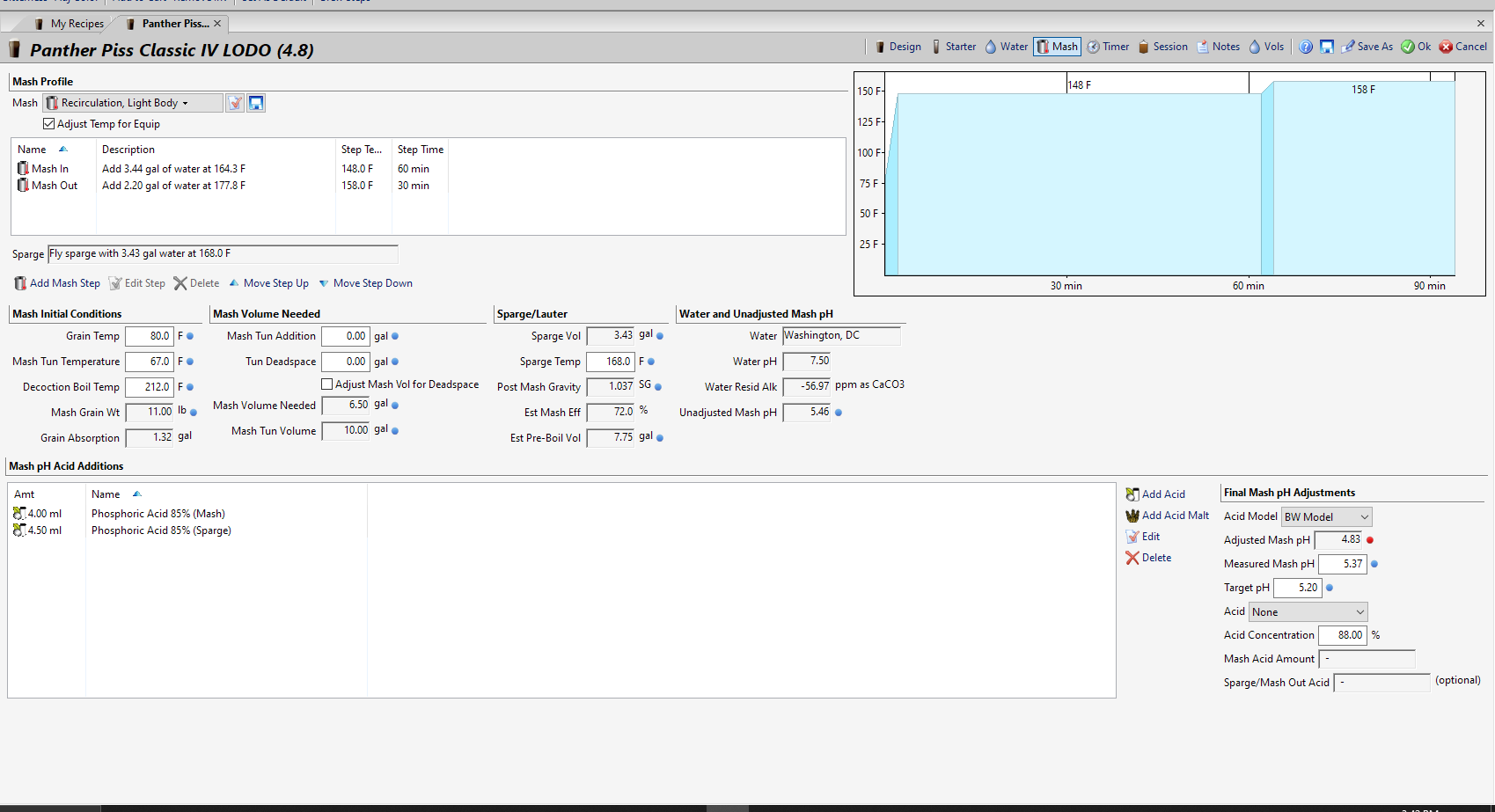Screen dimensions: 1495x812
Task: Click the blue dot beside Unadjusted Mash pH
Action: pyautogui.click(x=839, y=413)
